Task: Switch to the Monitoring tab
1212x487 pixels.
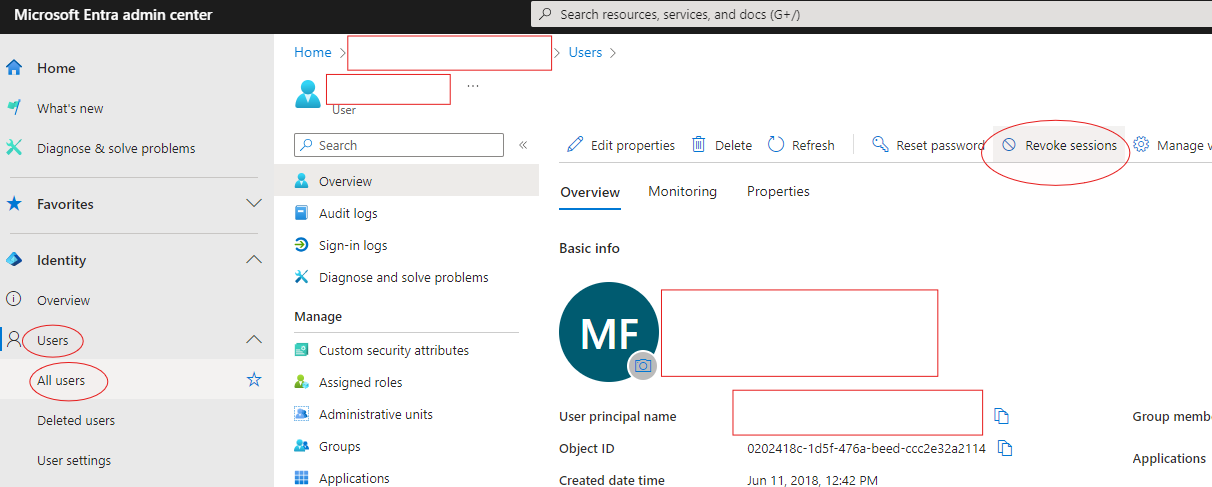Action: (682, 191)
